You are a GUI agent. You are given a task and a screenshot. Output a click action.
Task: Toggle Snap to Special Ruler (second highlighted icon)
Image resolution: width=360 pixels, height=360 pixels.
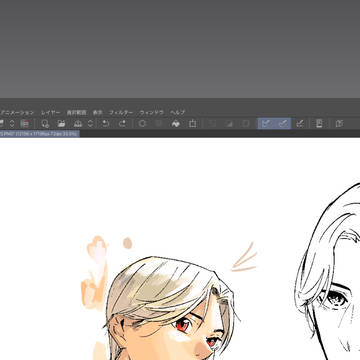tap(283, 124)
